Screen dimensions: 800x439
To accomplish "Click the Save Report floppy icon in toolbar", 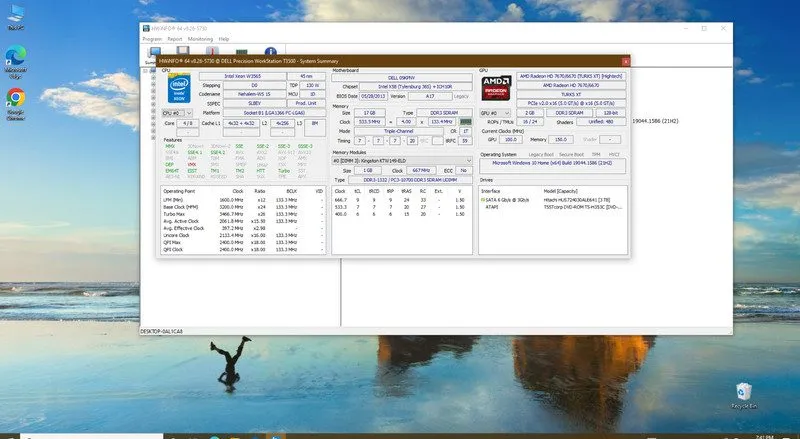I will tap(183, 51).
